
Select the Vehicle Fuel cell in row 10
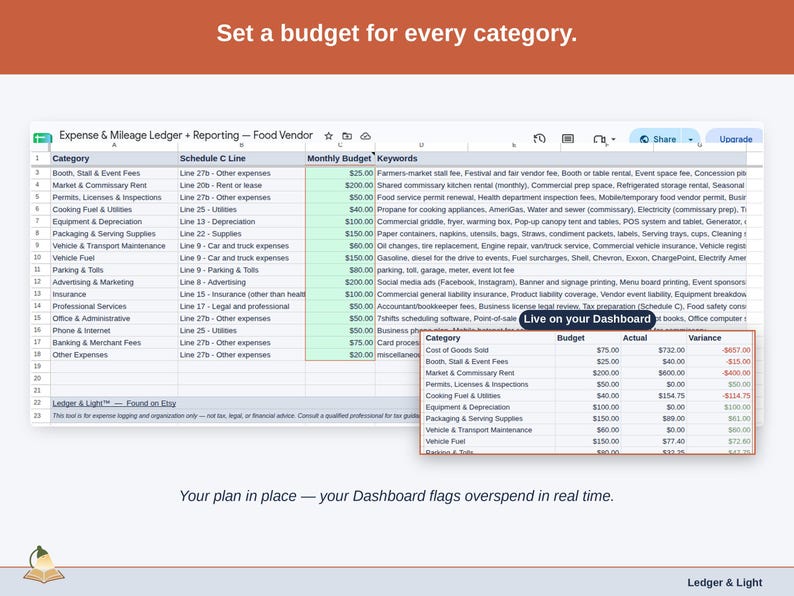click(114, 258)
